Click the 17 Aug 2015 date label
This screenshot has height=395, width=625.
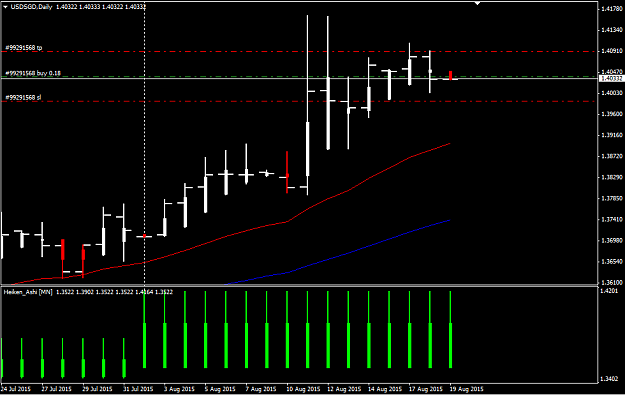(x=425, y=389)
